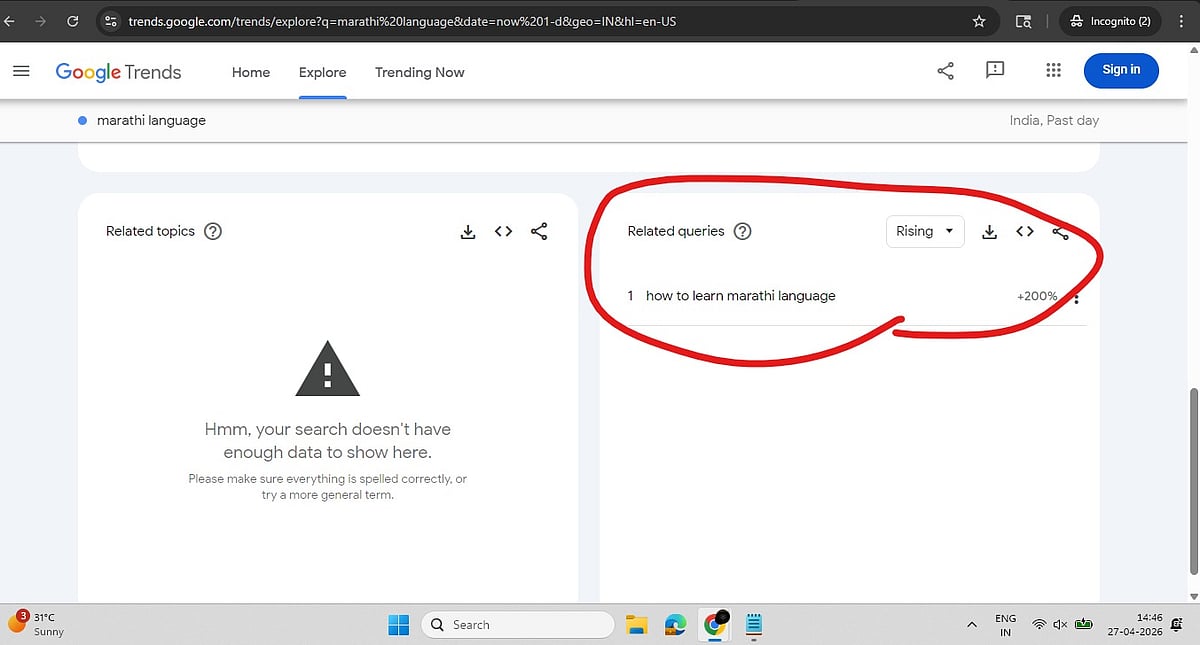
Task: Download Related topics data as CSV
Action: click(x=467, y=232)
